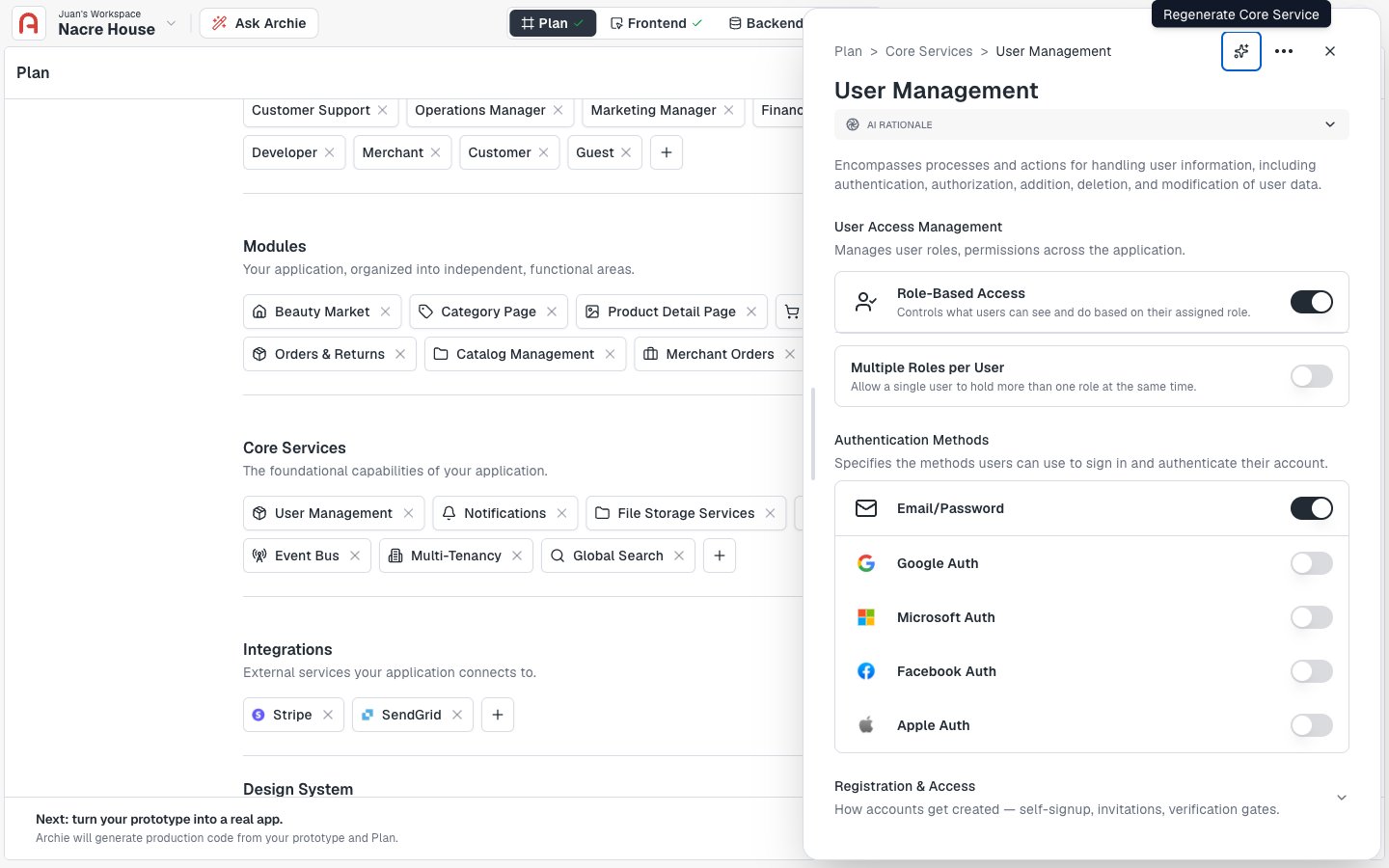Add a new integration
Viewport: 1389px width, 868px height.
pos(498,715)
